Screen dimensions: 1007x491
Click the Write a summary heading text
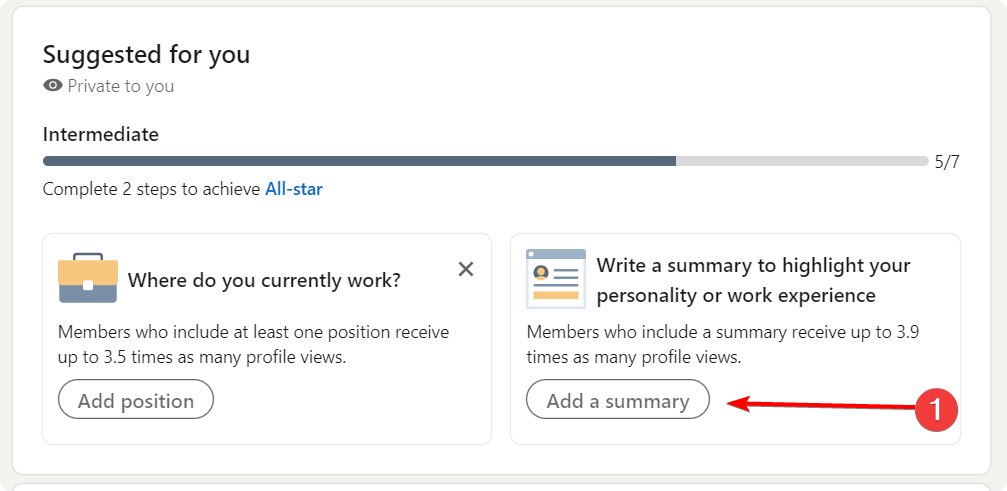coord(753,281)
